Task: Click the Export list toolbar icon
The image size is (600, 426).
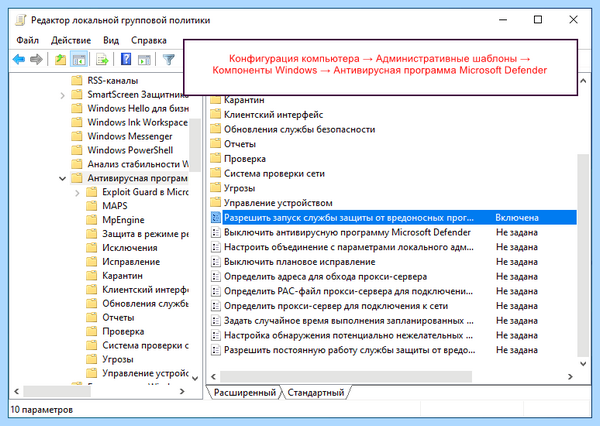Action: click(x=103, y=59)
